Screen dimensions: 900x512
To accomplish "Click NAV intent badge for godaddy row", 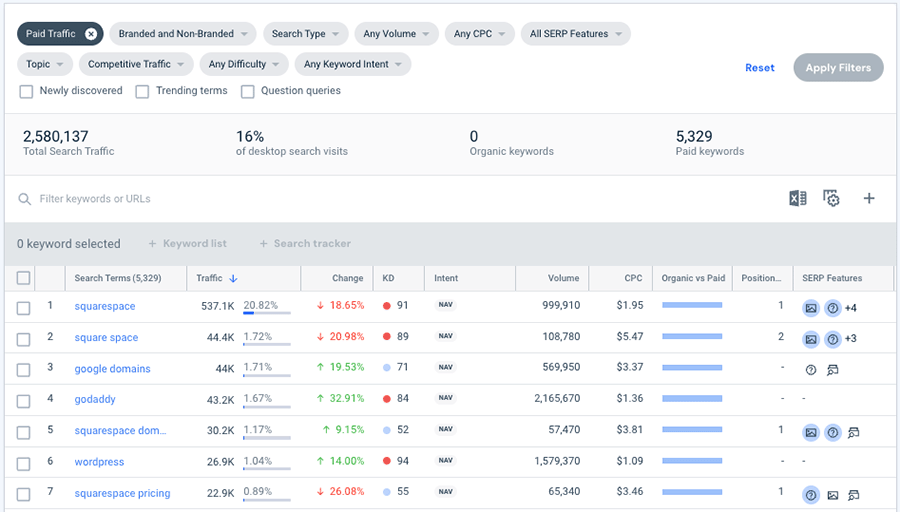I will (x=445, y=398).
